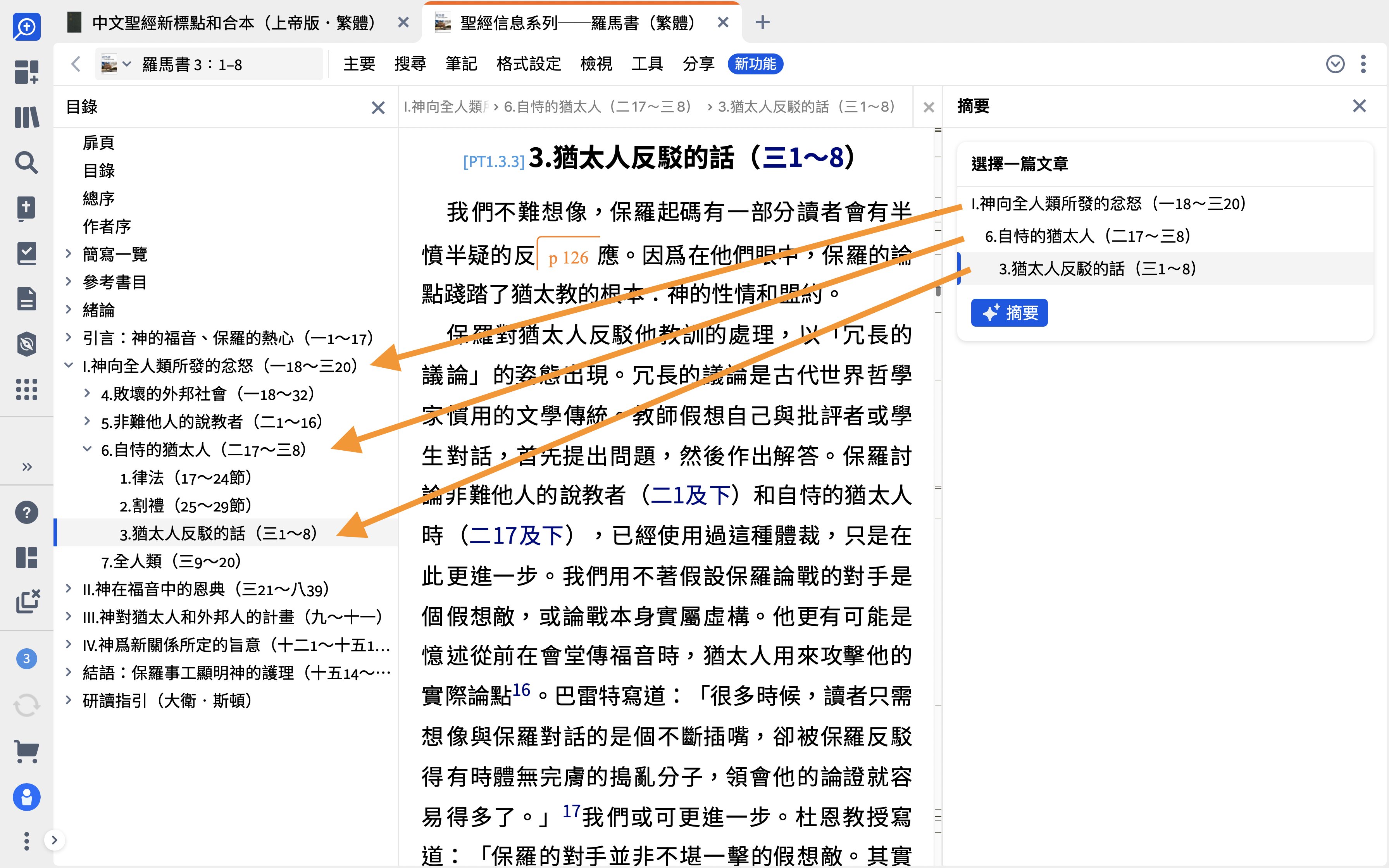Open the 筆記 menu

click(462, 64)
